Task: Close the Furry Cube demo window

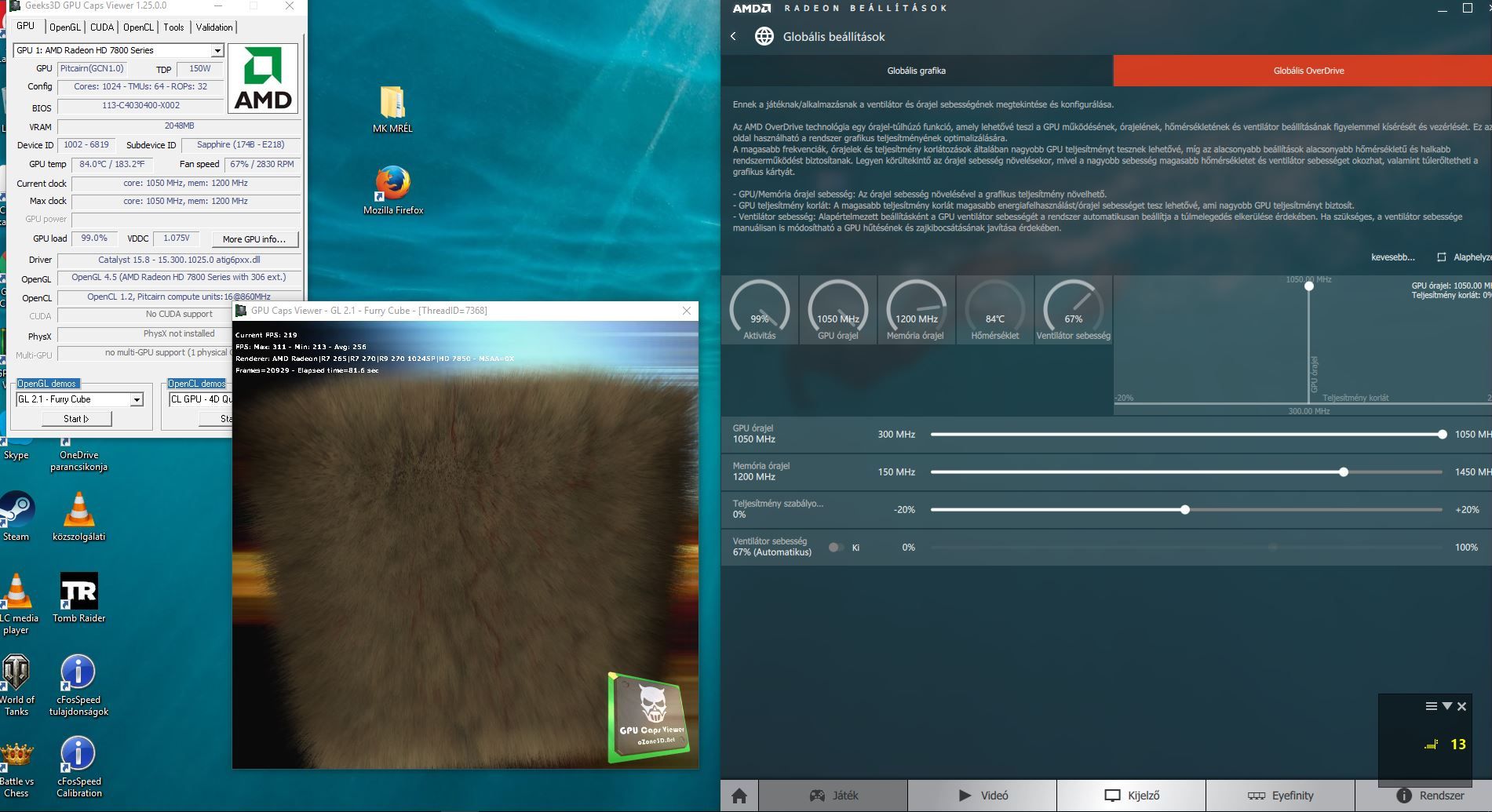Action: pos(687,311)
